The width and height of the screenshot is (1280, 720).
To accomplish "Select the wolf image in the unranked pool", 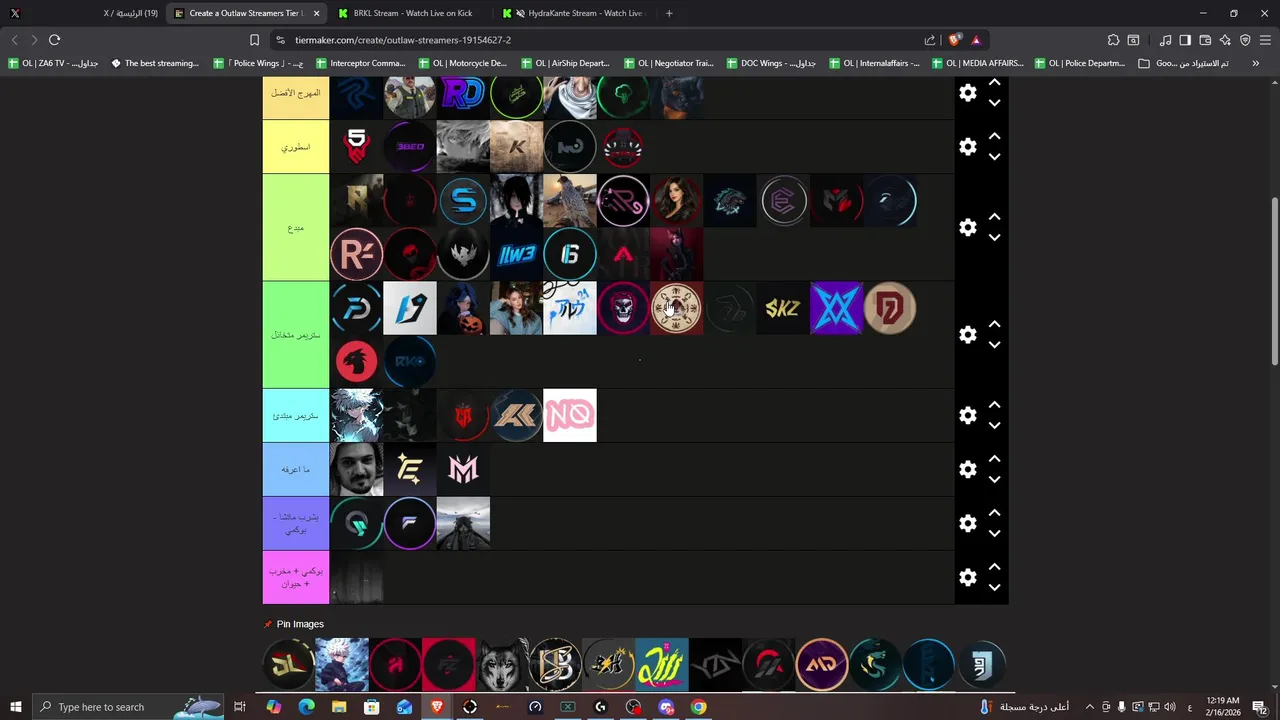I will (x=502, y=664).
